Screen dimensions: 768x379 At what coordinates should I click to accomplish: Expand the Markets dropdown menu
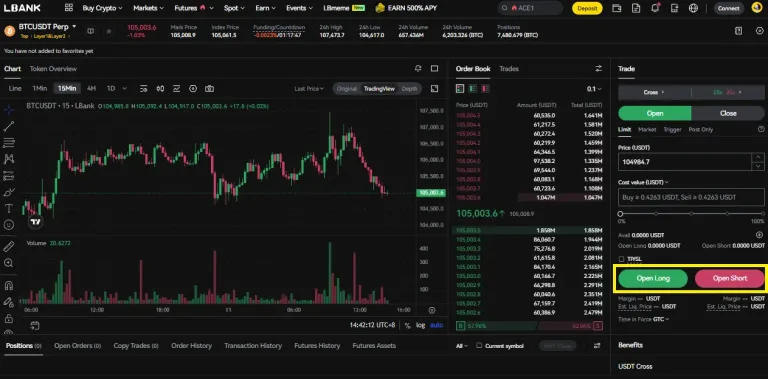(149, 8)
